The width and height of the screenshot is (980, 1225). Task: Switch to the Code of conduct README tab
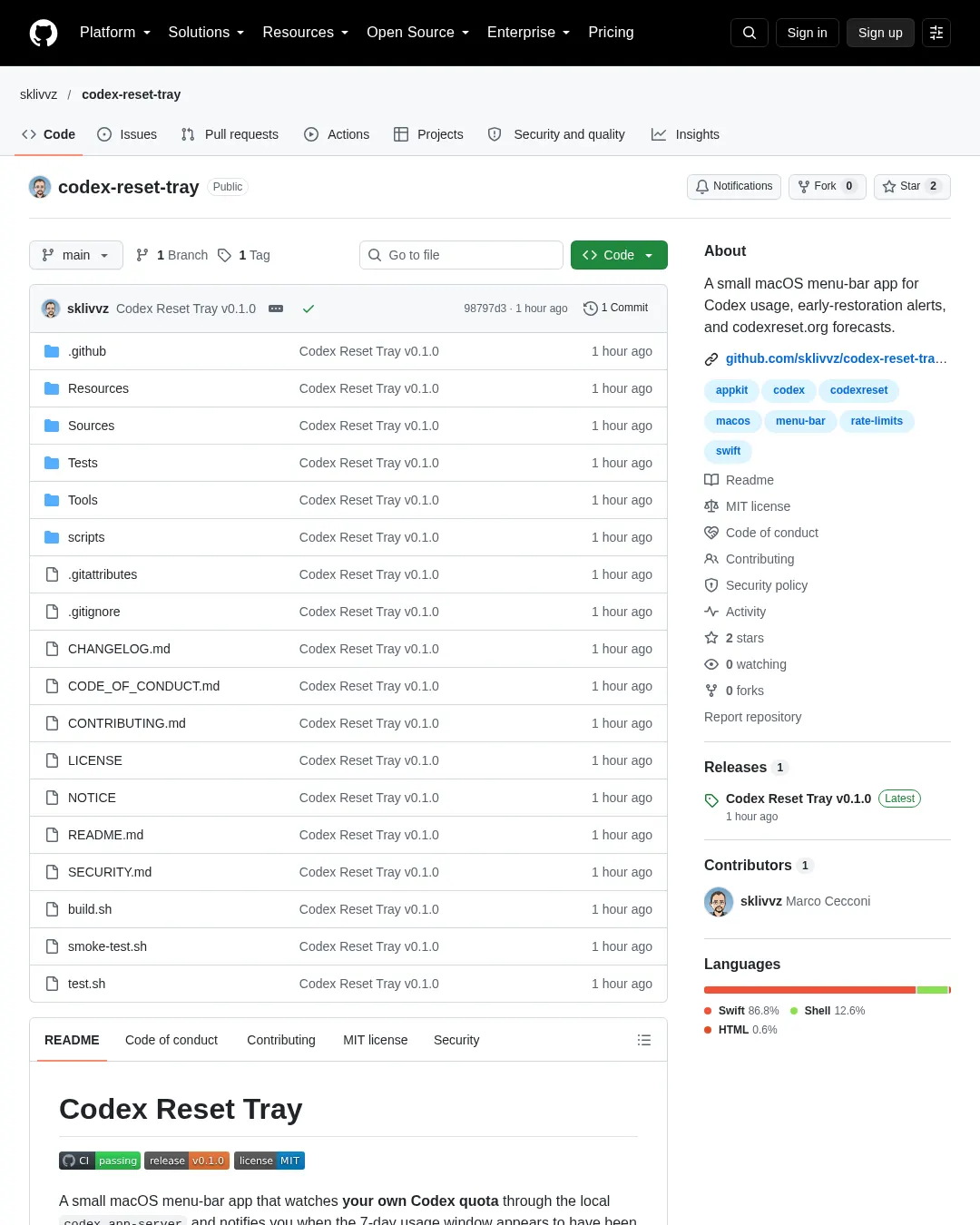point(171,1040)
